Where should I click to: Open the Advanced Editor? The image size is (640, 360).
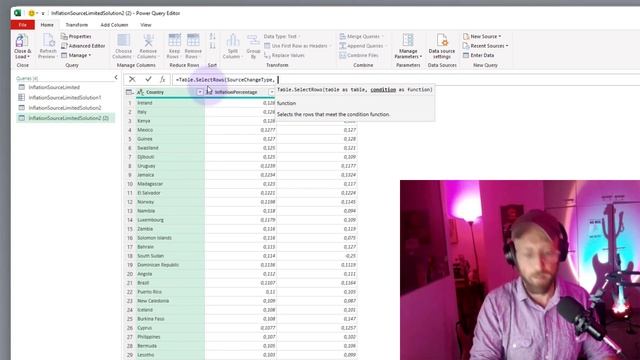(x=83, y=46)
